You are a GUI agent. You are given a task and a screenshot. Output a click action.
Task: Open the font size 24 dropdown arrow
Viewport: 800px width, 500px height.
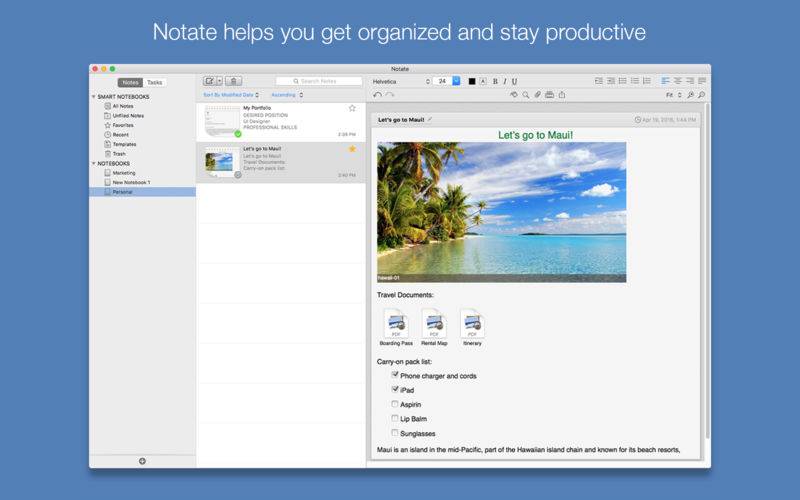point(456,81)
